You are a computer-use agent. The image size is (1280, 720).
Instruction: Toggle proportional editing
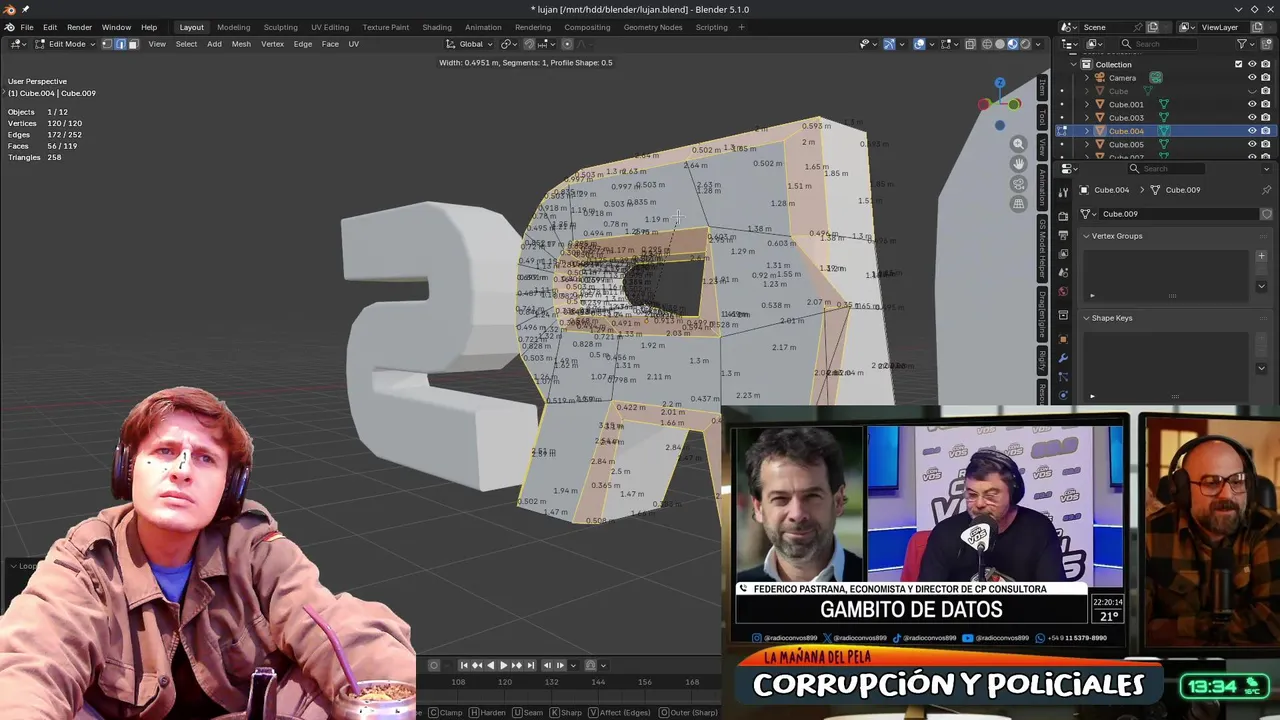(567, 44)
